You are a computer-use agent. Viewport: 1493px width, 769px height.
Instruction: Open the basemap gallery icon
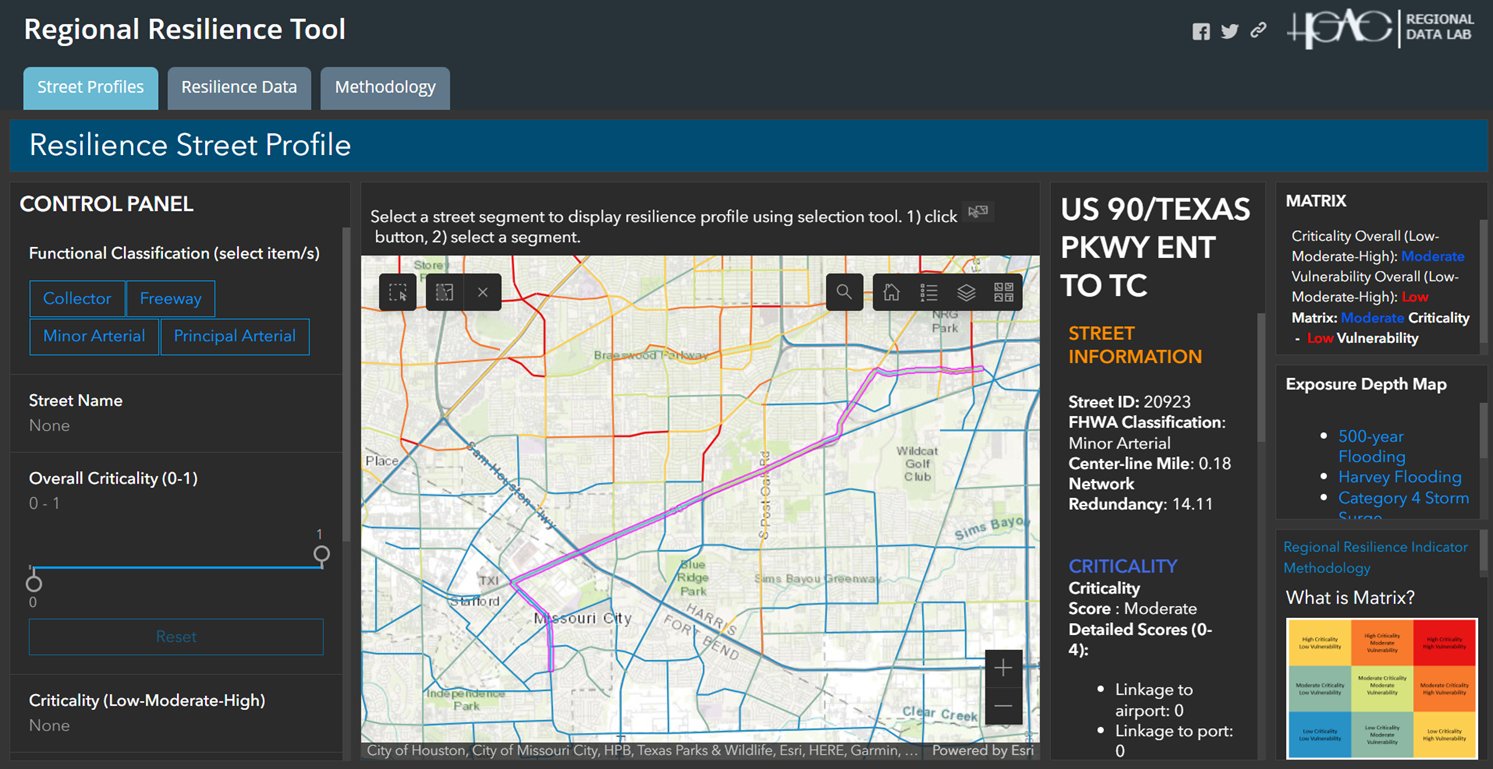[x=1004, y=292]
